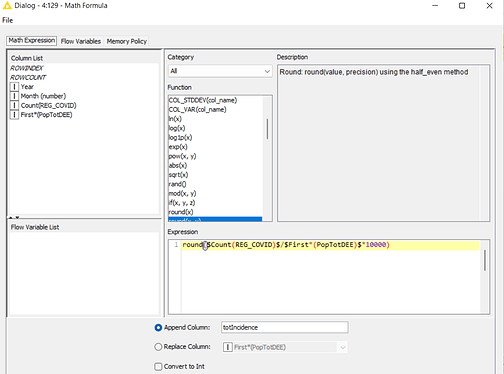The width and height of the screenshot is (504, 374).
Task: Click type icon beside Count(REG_COVID) column
Action: (14, 105)
